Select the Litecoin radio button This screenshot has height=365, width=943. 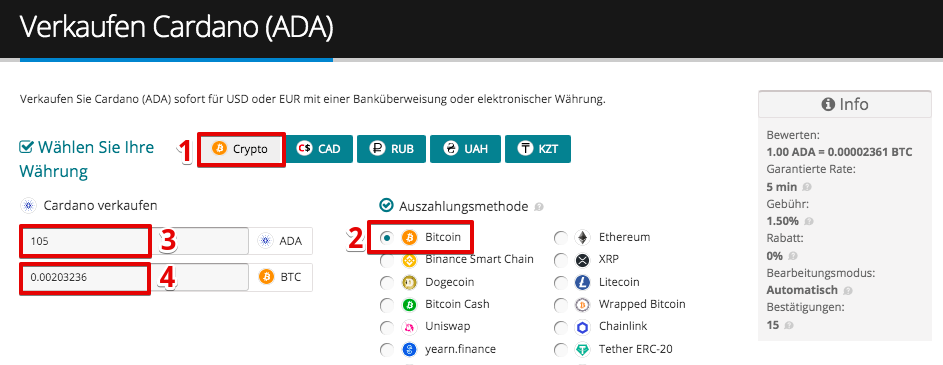tap(561, 283)
